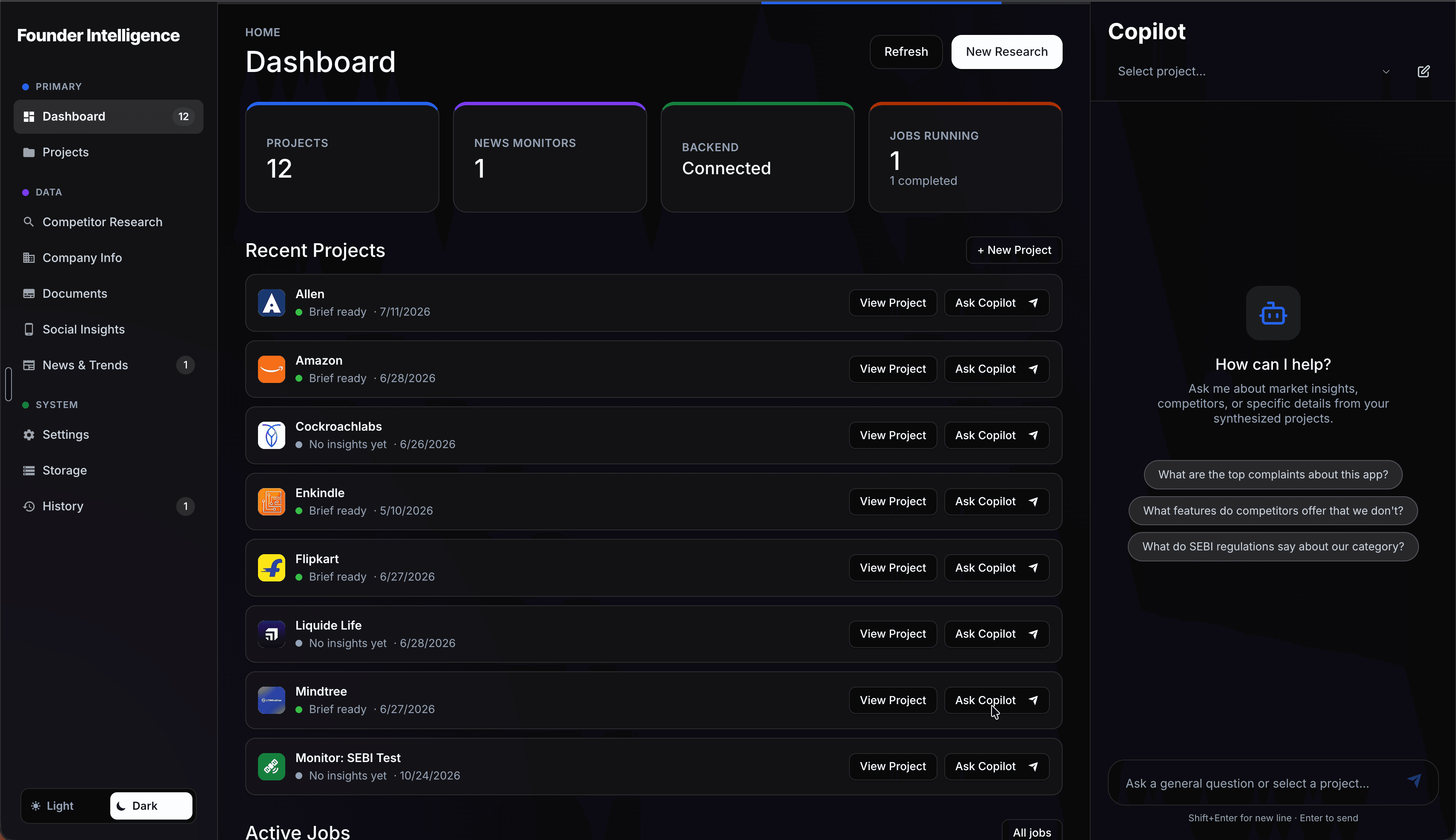Click the Enkindle project logo icon
Screen dimensions: 1456x840
271,501
